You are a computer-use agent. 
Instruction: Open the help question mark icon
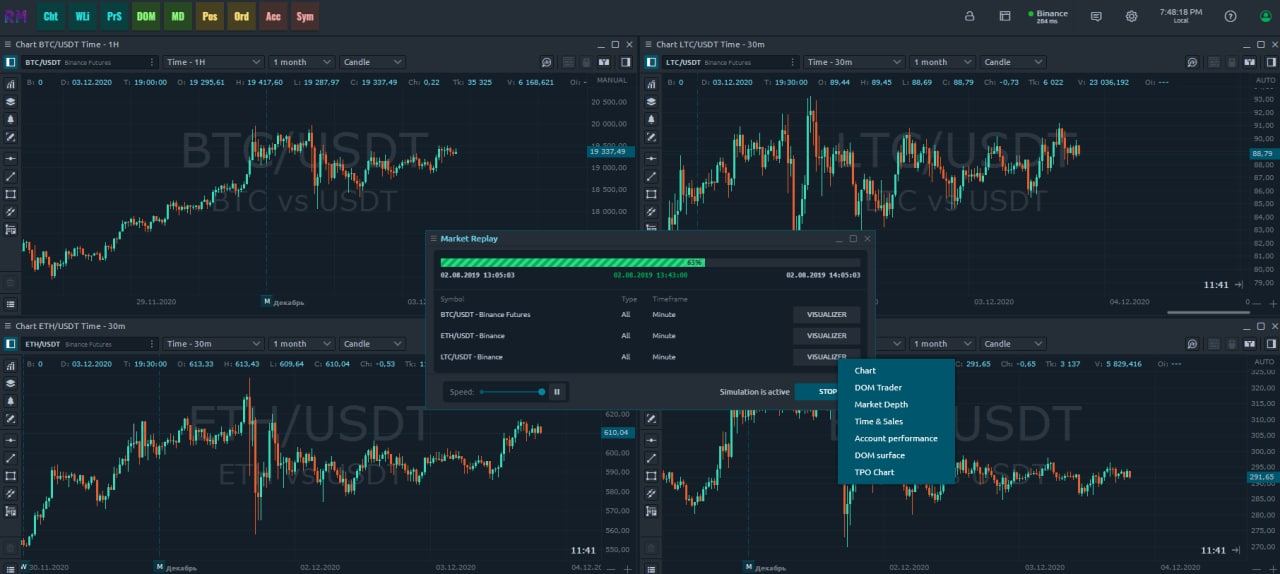(x=1230, y=16)
